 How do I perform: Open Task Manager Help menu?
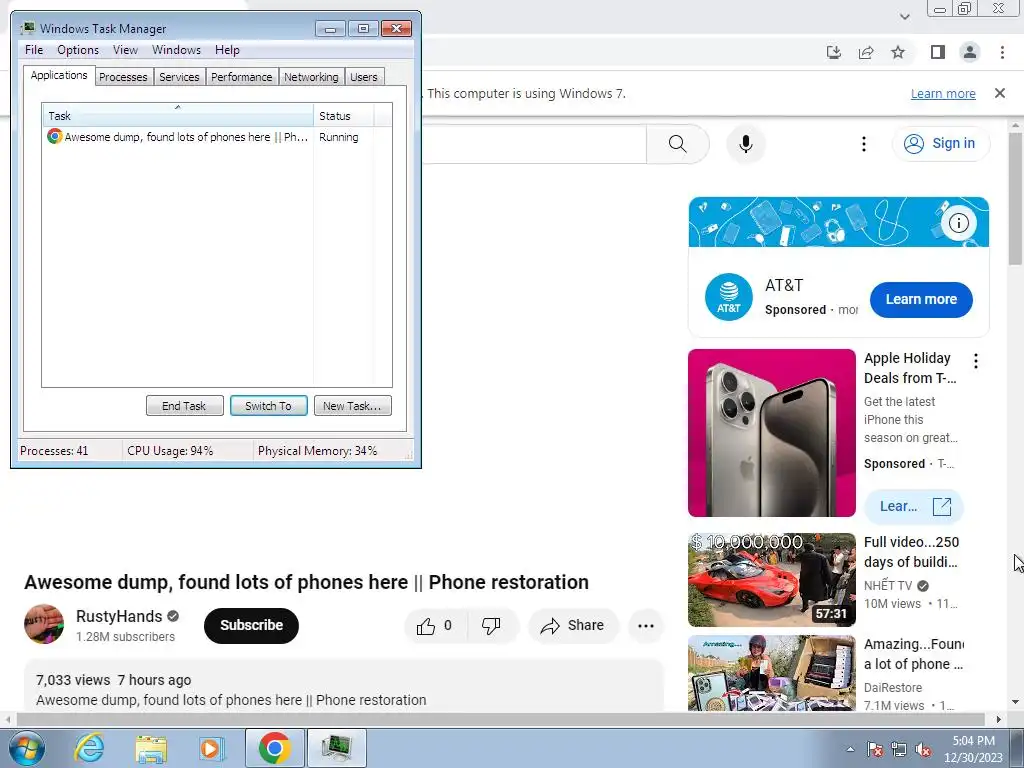[x=227, y=50]
